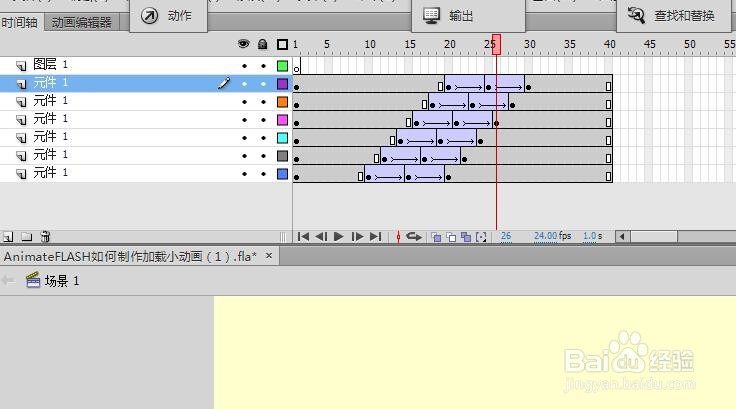
Task: Click the horizontal timeline scrollbar thumb
Action: 654,237
